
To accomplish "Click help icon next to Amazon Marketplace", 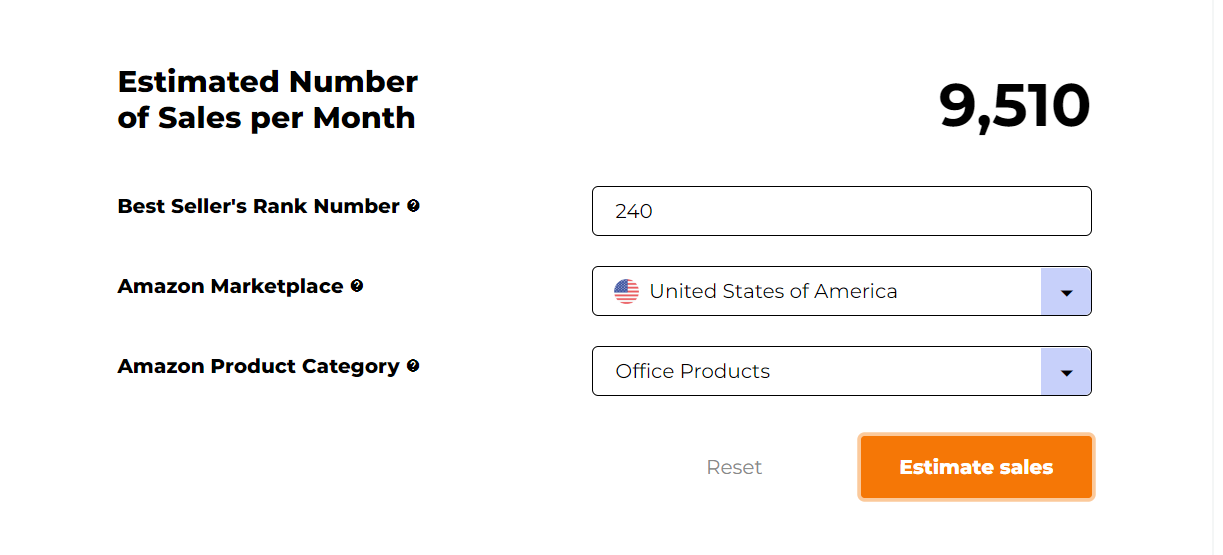I will 357,286.
